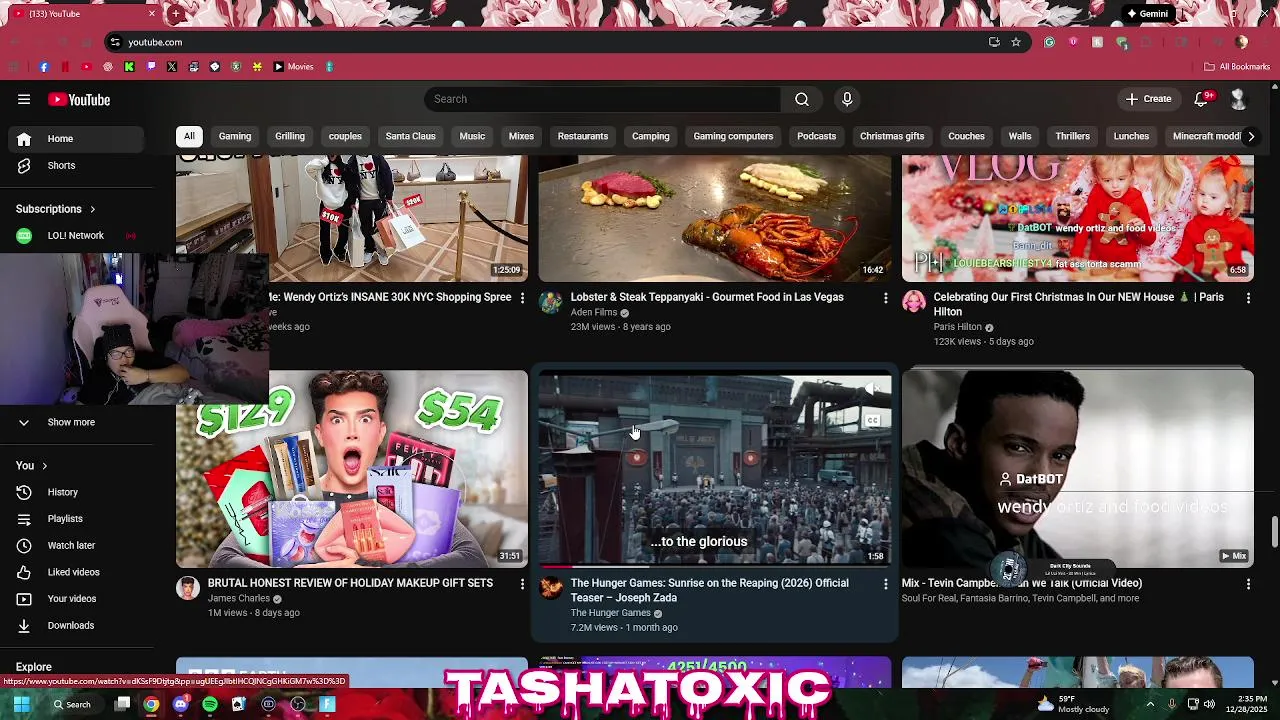Open the account avatar menu
Viewport: 1280px width, 720px height.
1238,99
